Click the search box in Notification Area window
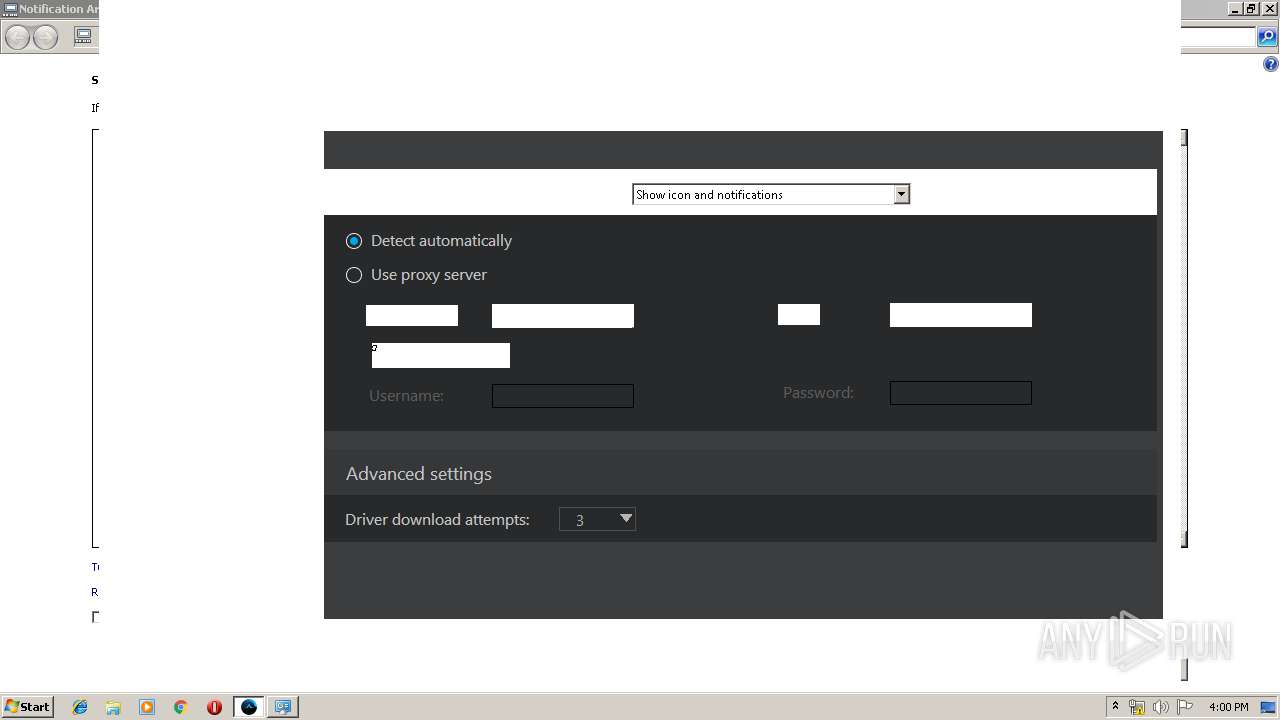Viewport: 1280px width, 720px height. click(1218, 37)
